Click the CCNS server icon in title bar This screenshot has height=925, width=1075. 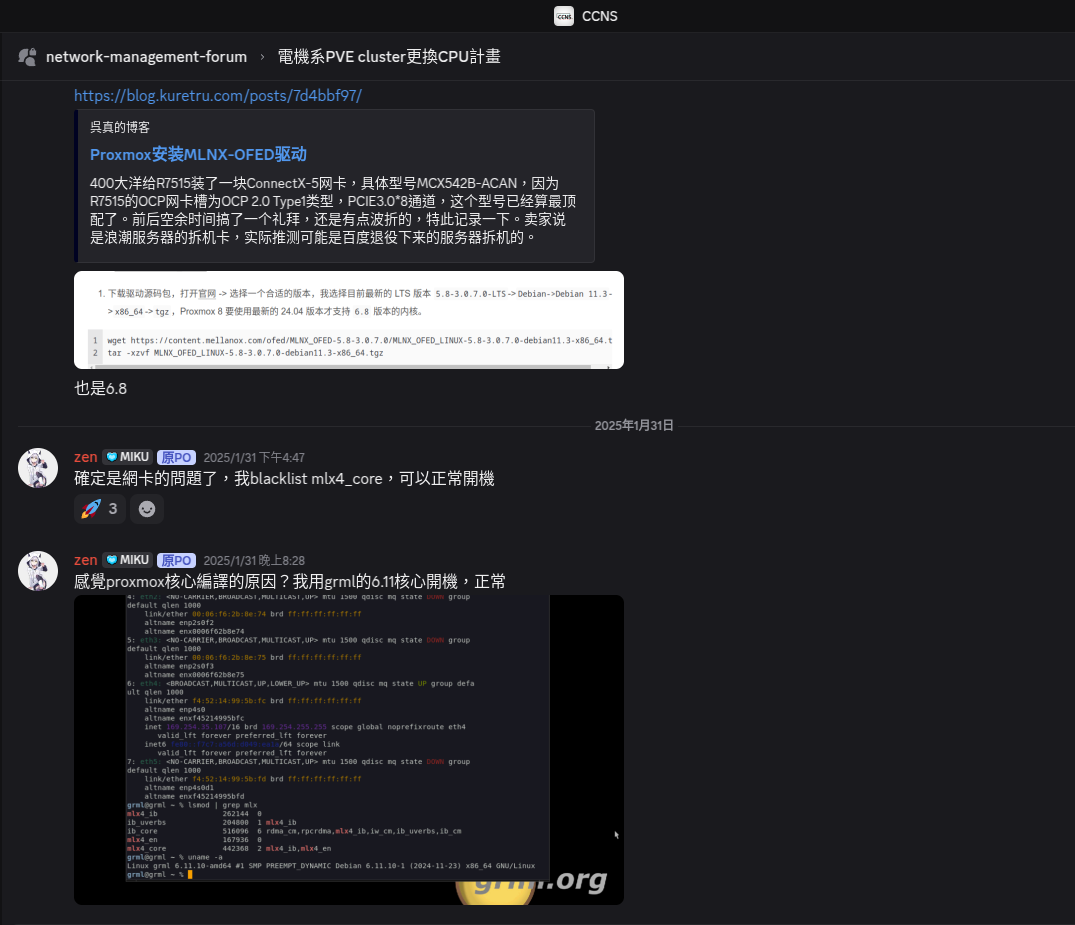pyautogui.click(x=564, y=16)
